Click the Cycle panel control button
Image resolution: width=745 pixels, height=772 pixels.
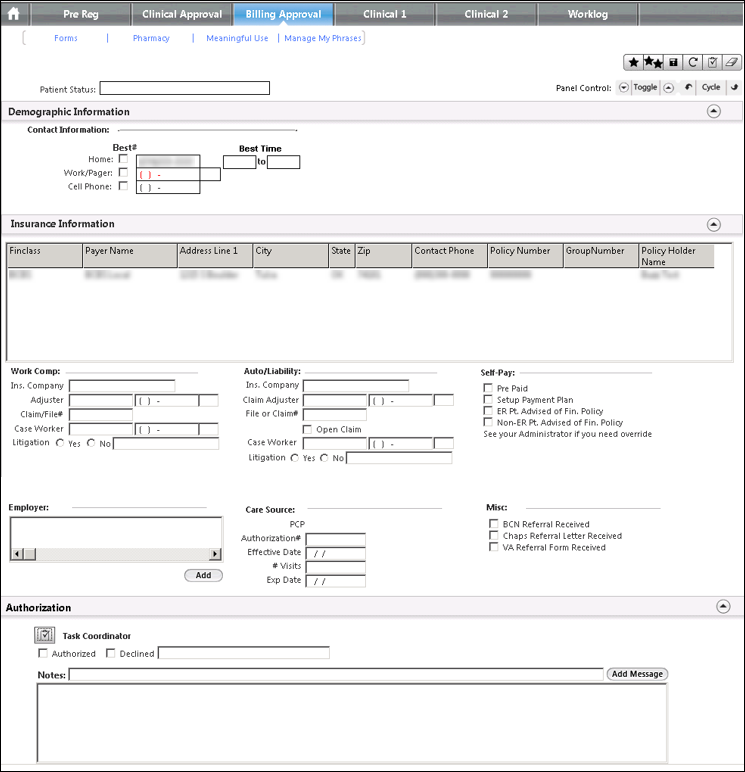pos(711,87)
